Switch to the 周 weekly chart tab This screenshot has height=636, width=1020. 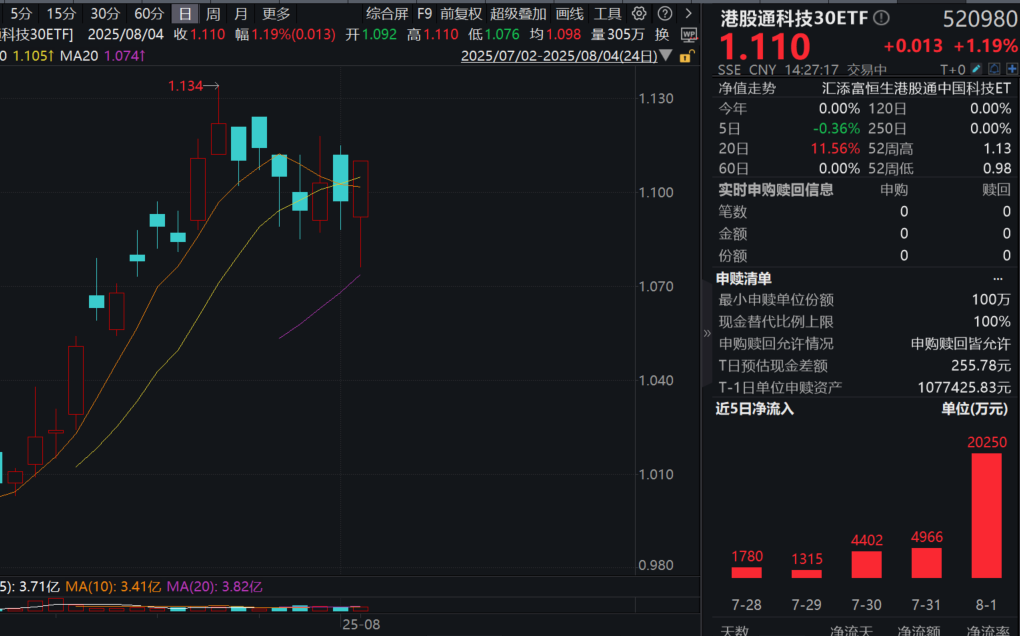[x=213, y=13]
